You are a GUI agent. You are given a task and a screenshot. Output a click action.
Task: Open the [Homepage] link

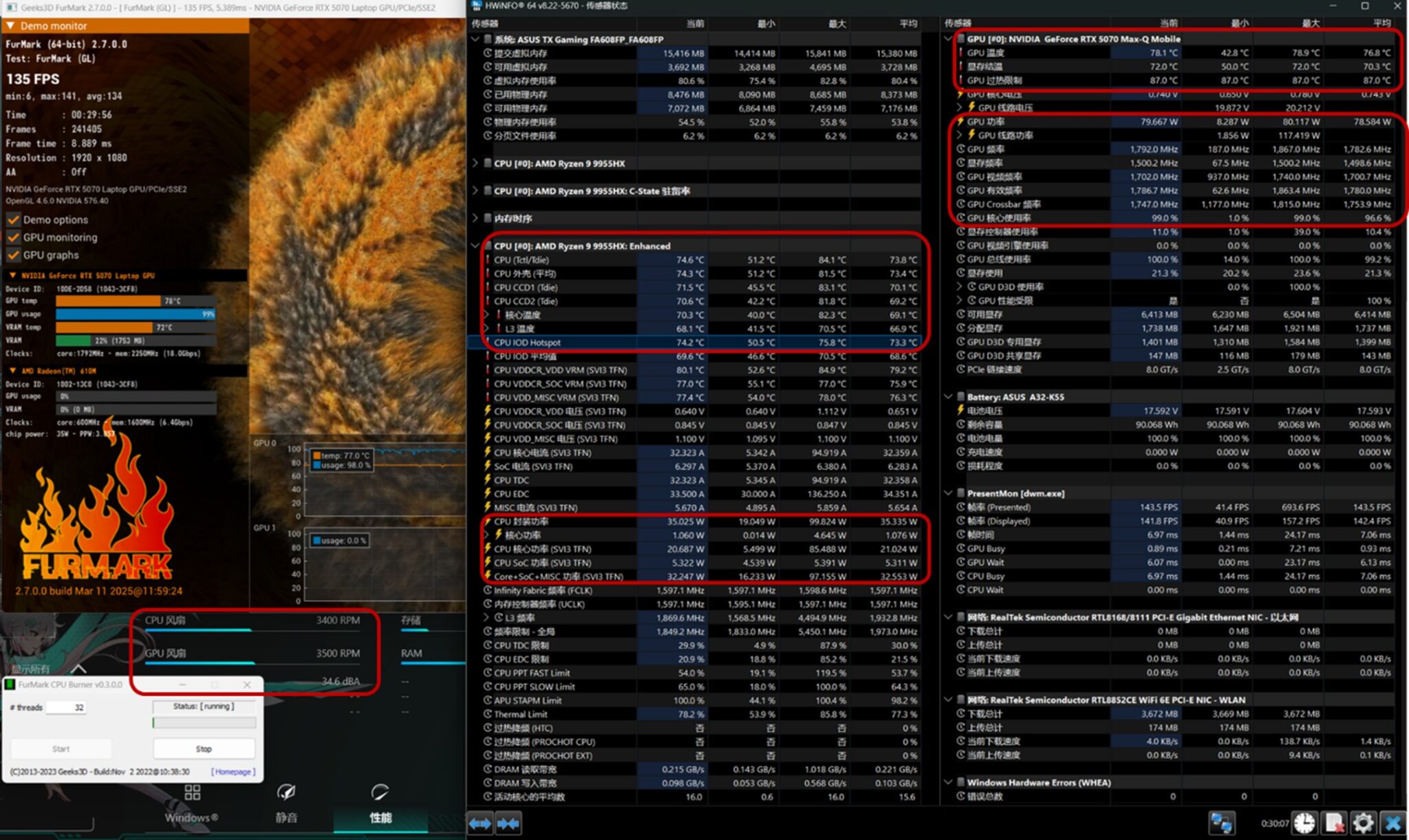tap(233, 772)
